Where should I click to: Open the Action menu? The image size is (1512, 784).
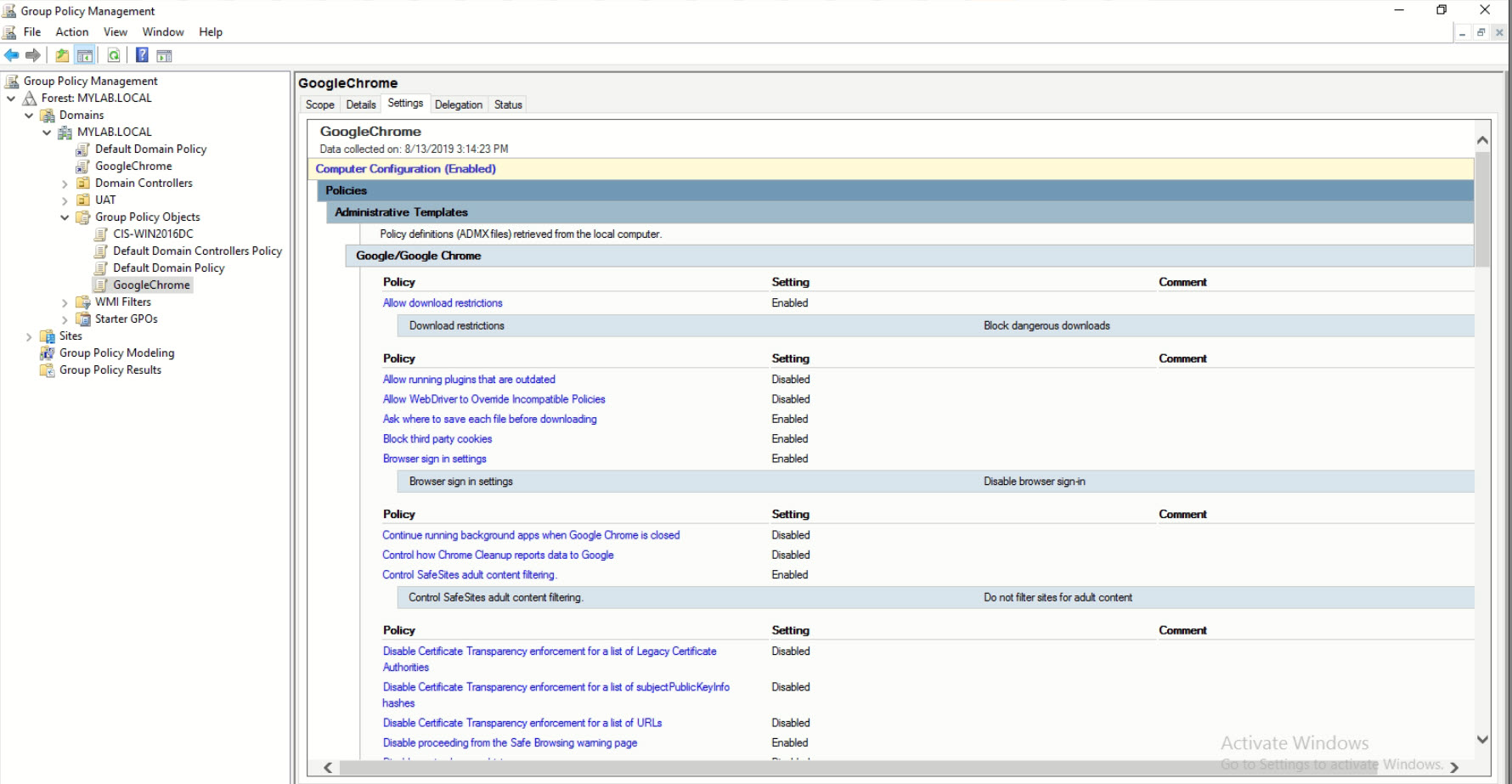72,31
